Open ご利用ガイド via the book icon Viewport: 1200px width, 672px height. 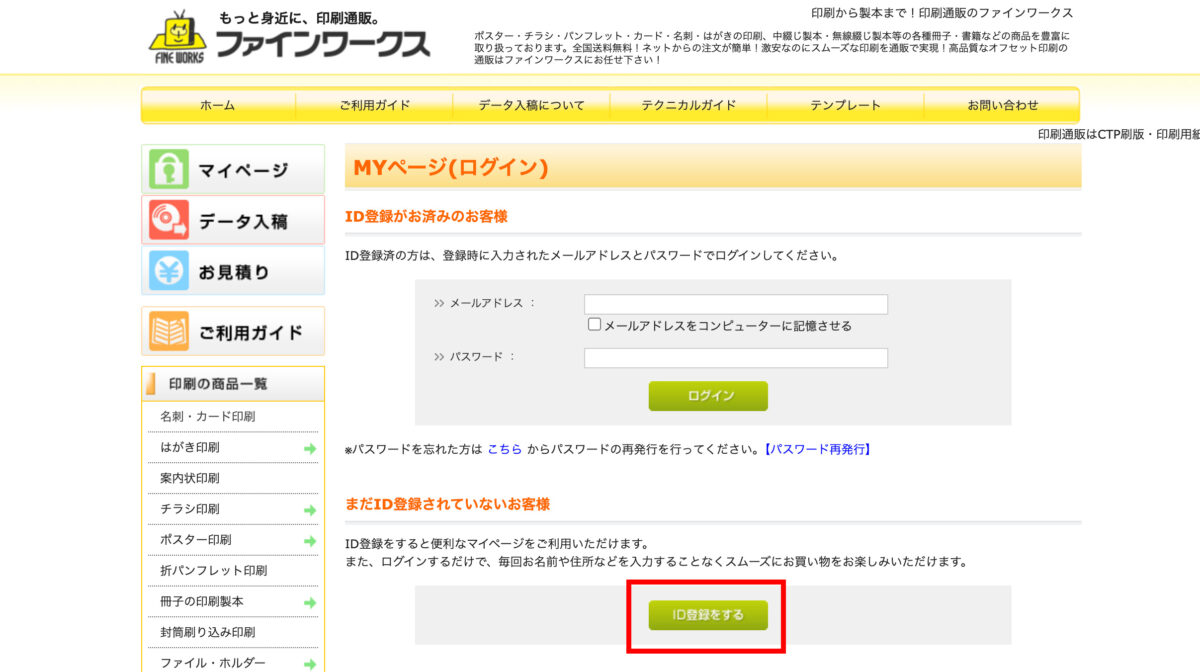[x=169, y=332]
